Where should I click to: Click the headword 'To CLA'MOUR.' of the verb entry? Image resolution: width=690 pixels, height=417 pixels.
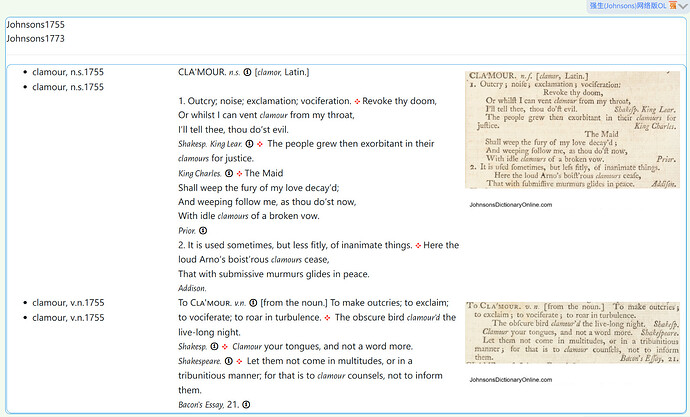205,303
